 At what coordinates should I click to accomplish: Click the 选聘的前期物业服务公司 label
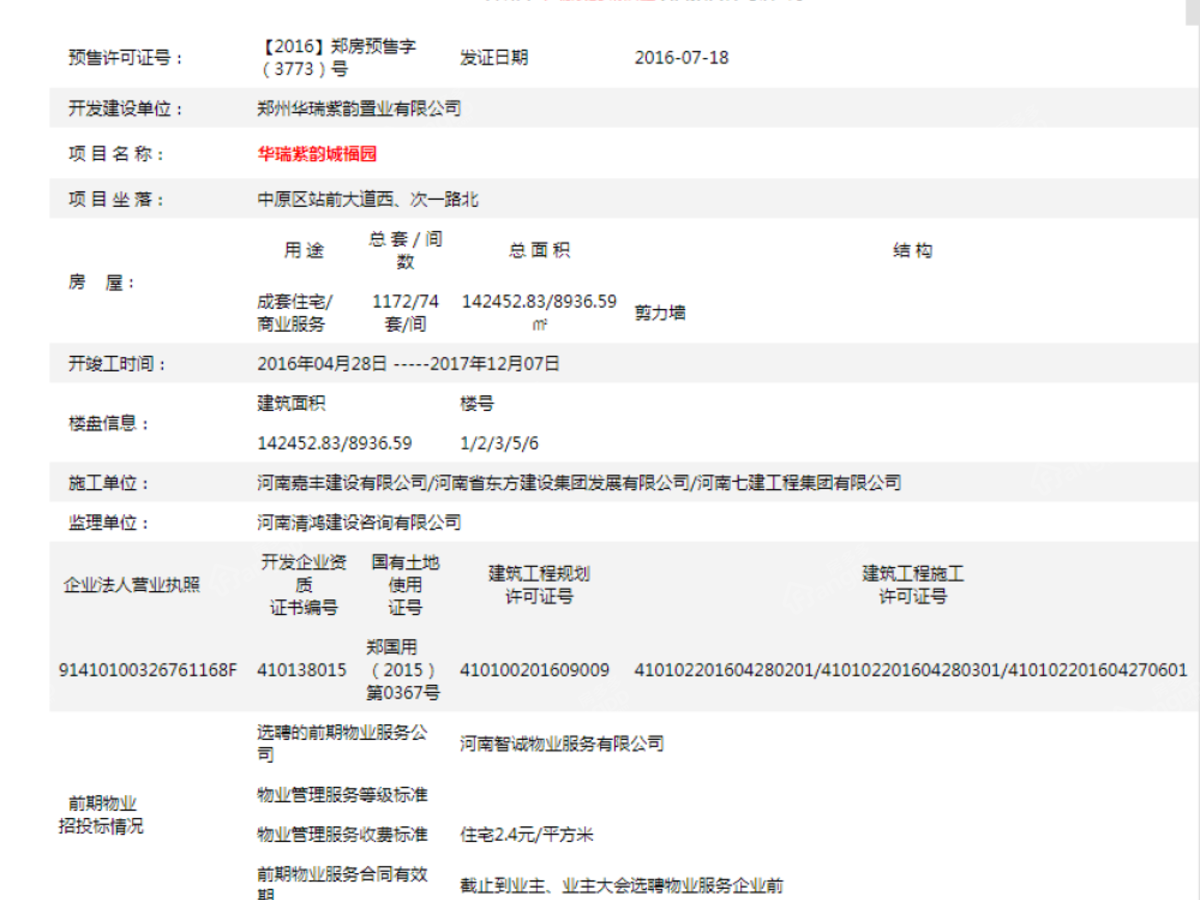tap(342, 743)
